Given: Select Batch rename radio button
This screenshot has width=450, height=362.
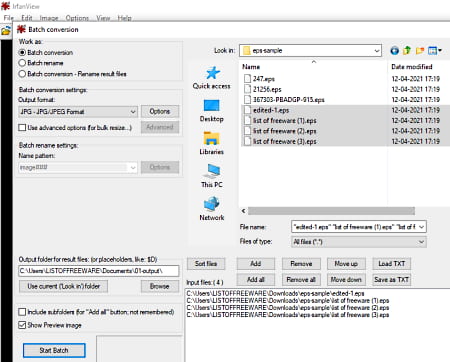Looking at the screenshot, I should [x=22, y=63].
